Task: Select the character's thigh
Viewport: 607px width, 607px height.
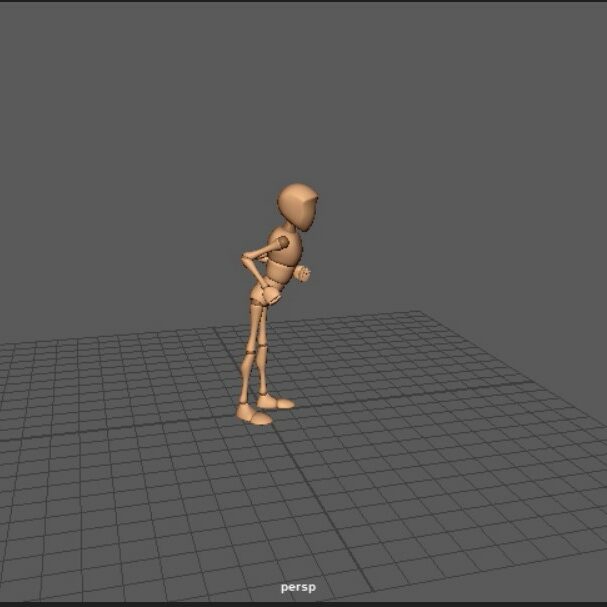Action: click(x=258, y=322)
